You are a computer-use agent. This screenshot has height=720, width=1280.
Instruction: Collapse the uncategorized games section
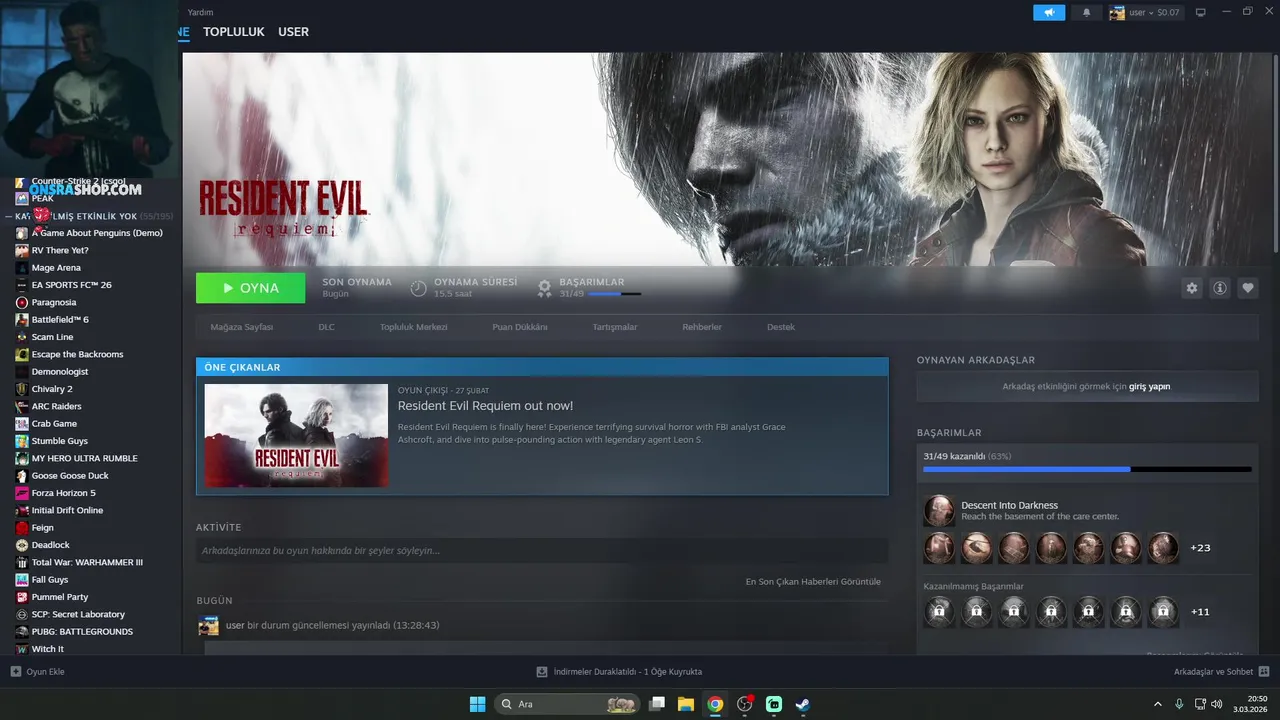coord(8,216)
